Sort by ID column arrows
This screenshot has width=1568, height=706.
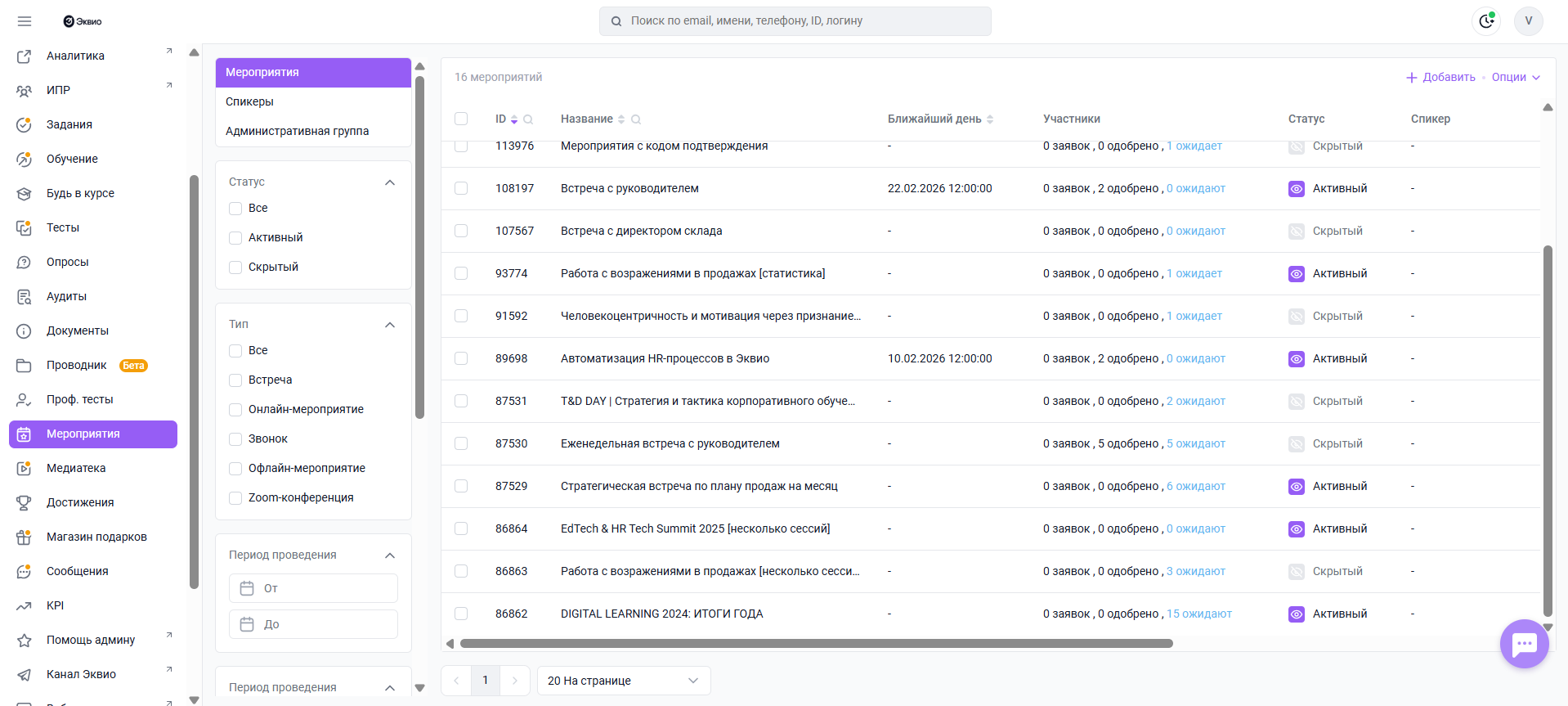coord(514,119)
